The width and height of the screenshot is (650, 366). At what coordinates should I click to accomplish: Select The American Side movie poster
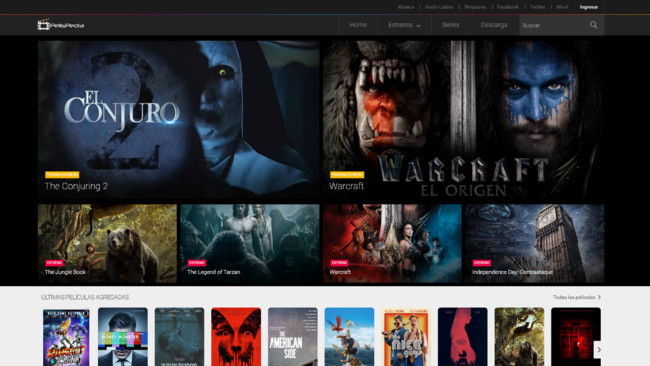292,337
